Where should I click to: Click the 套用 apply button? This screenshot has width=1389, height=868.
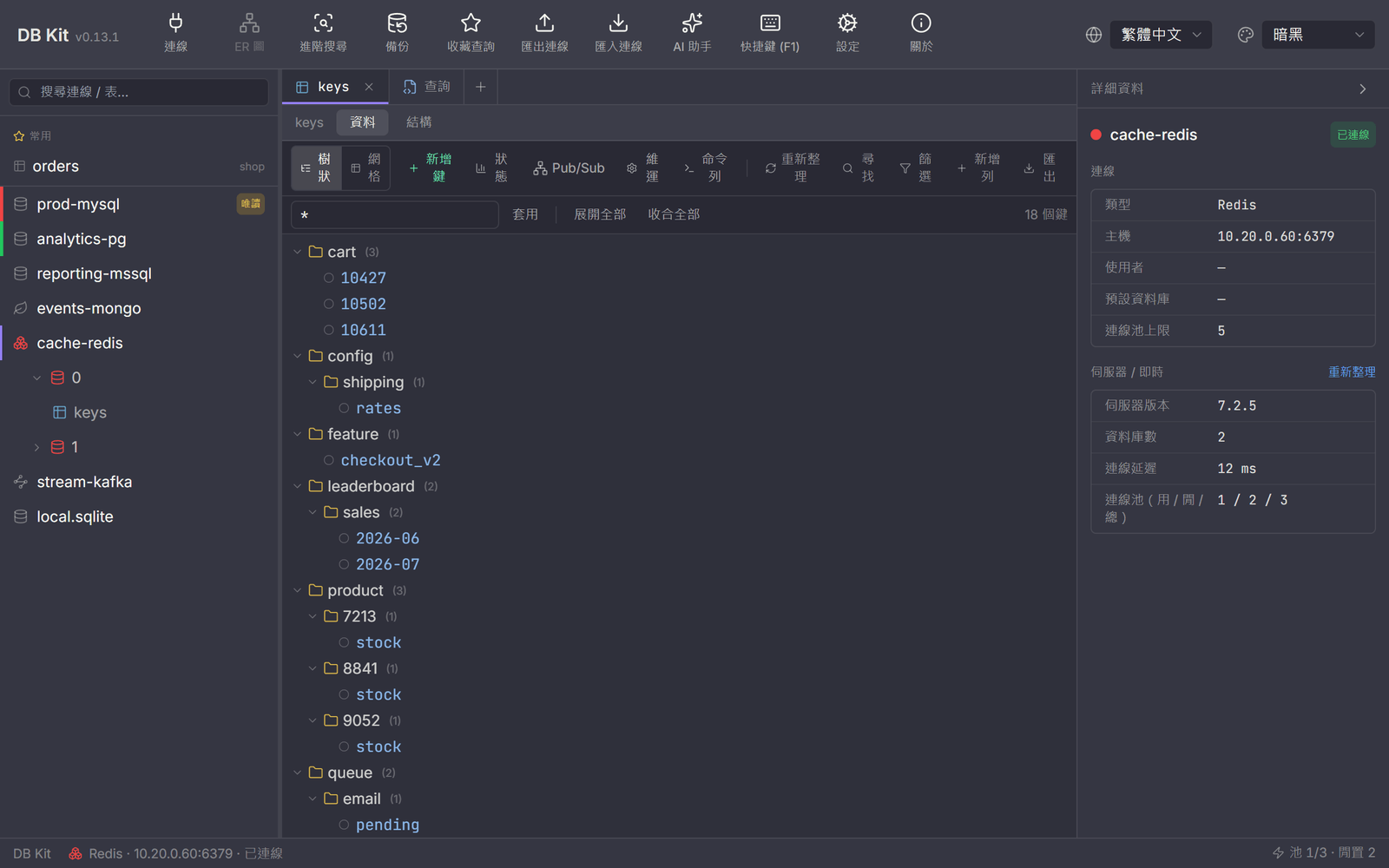pyautogui.click(x=525, y=214)
